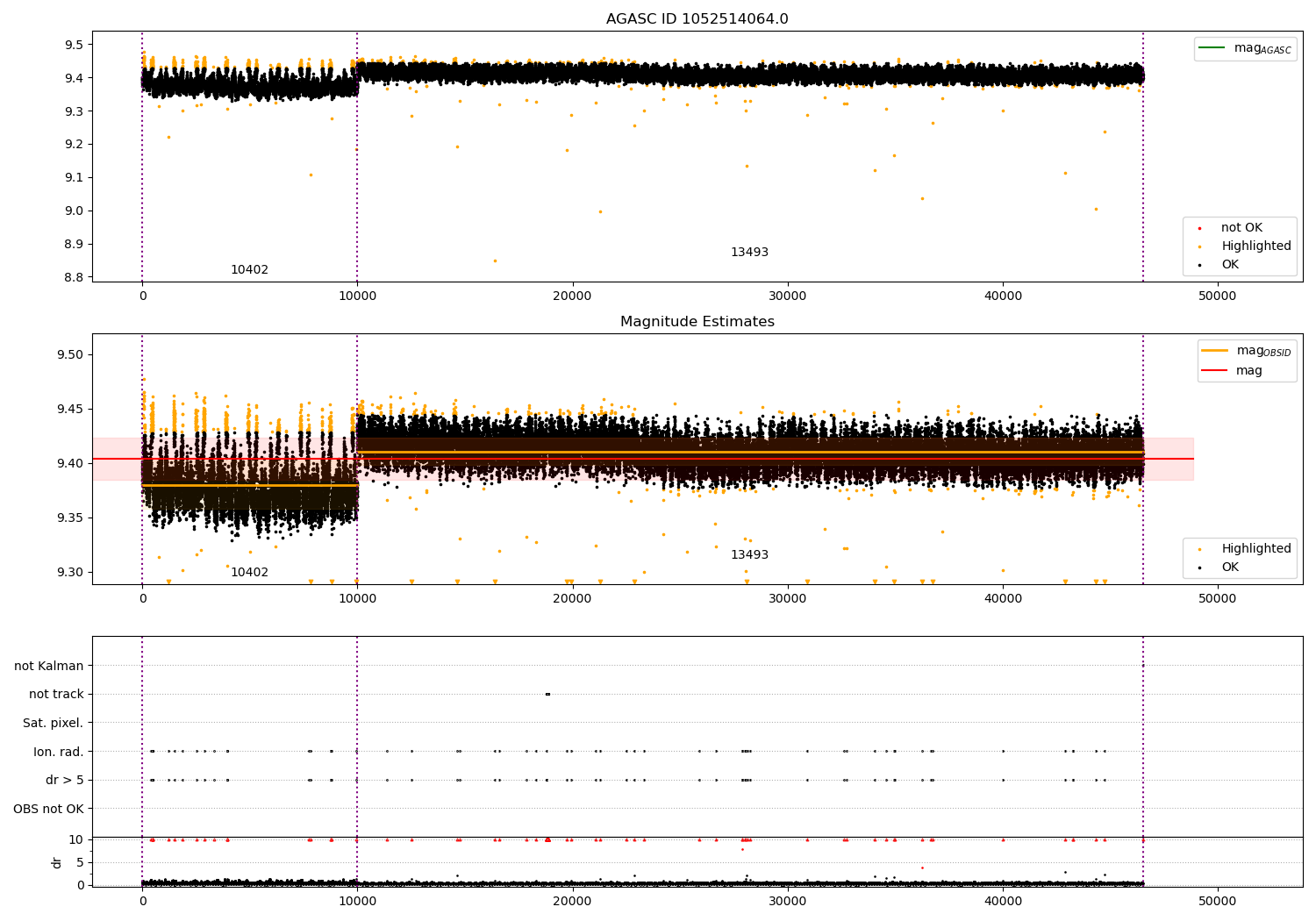Click the "OBS not OK" row label
1316x921 pixels.
pos(48,809)
